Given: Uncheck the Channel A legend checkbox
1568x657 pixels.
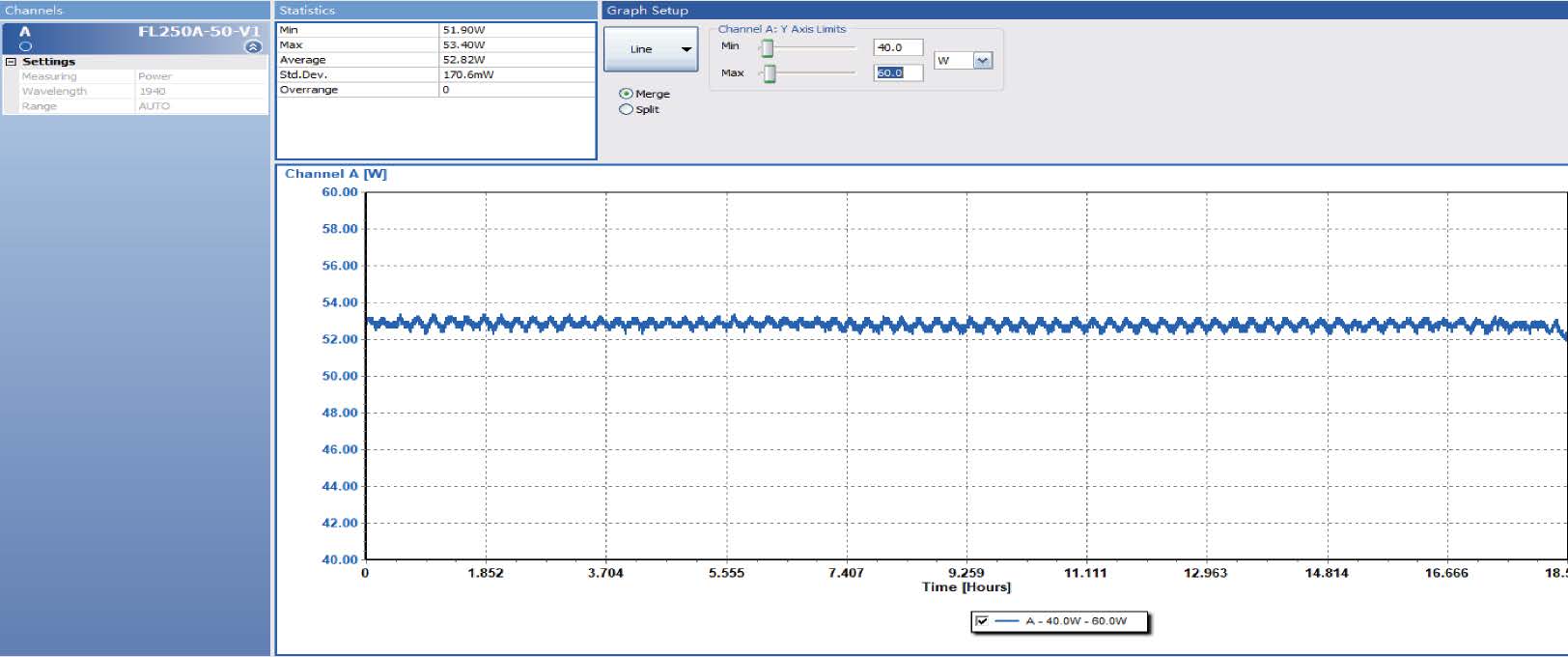Looking at the screenshot, I should pos(982,621).
